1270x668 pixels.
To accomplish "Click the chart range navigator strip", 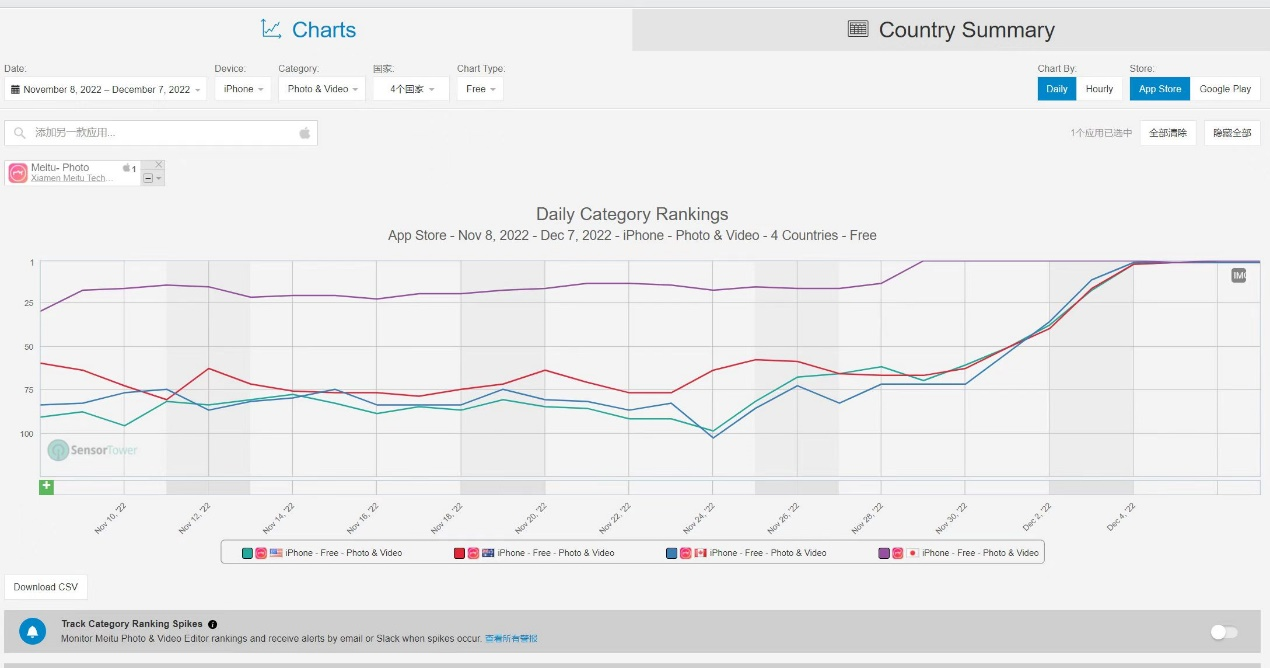I will [x=649, y=487].
